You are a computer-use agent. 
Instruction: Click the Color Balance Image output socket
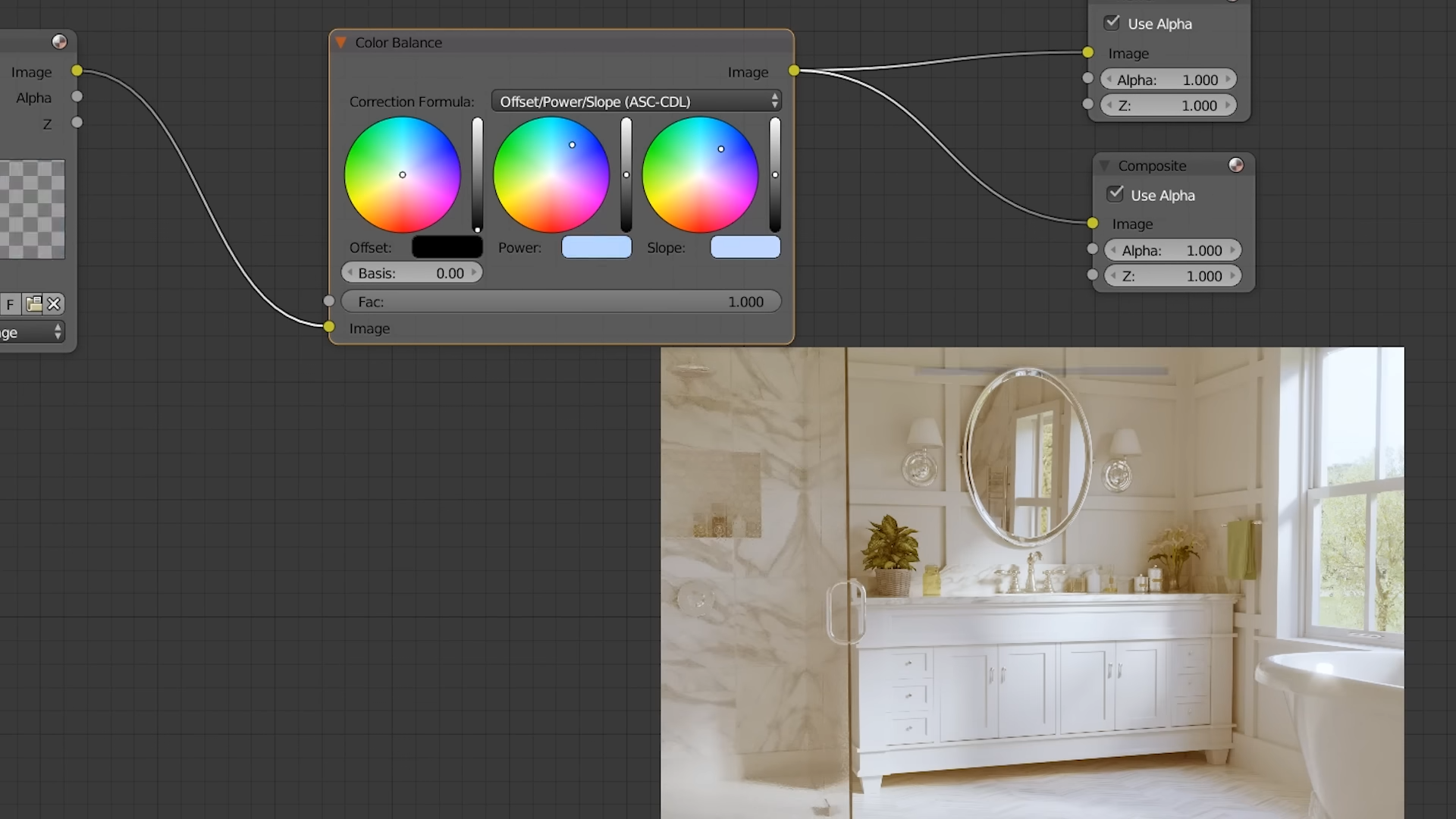pos(794,71)
